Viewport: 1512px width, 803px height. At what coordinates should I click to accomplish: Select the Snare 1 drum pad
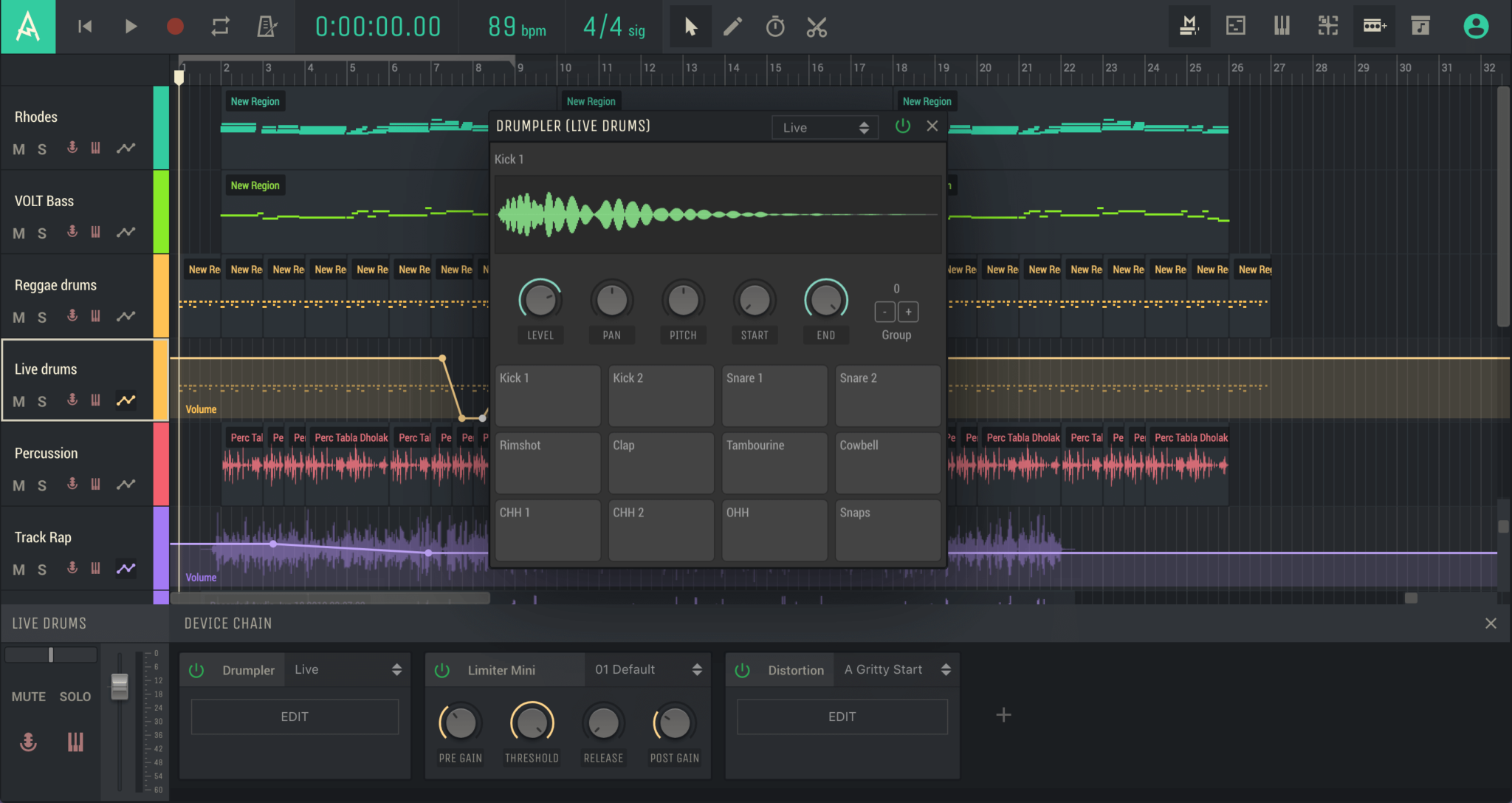point(774,395)
